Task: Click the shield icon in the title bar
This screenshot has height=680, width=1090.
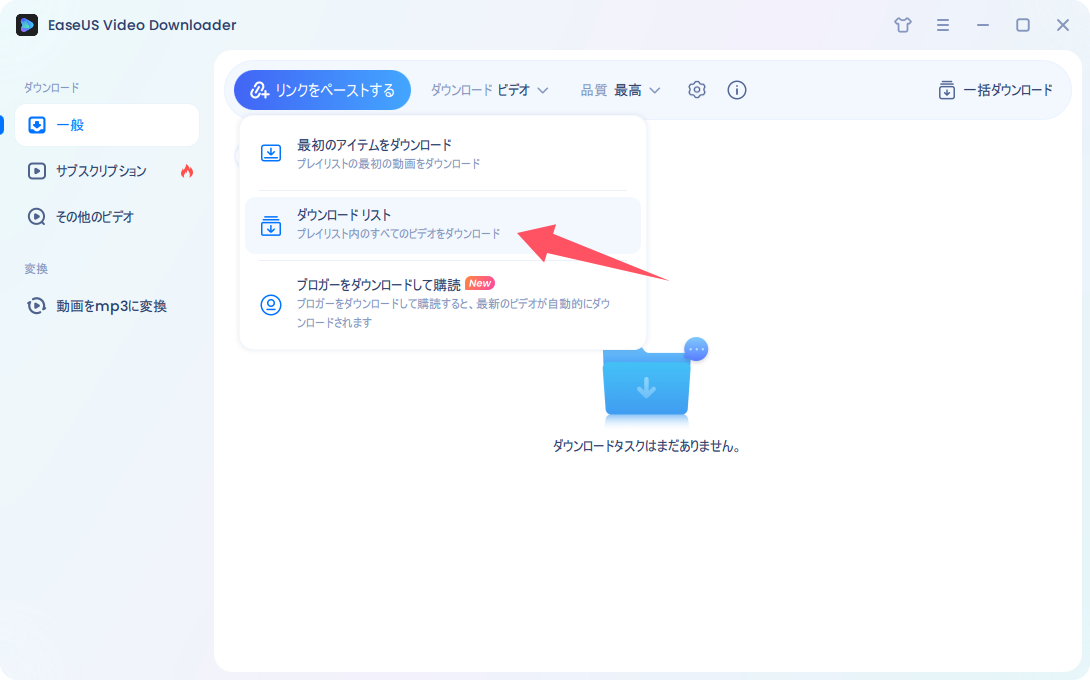Action: click(902, 25)
